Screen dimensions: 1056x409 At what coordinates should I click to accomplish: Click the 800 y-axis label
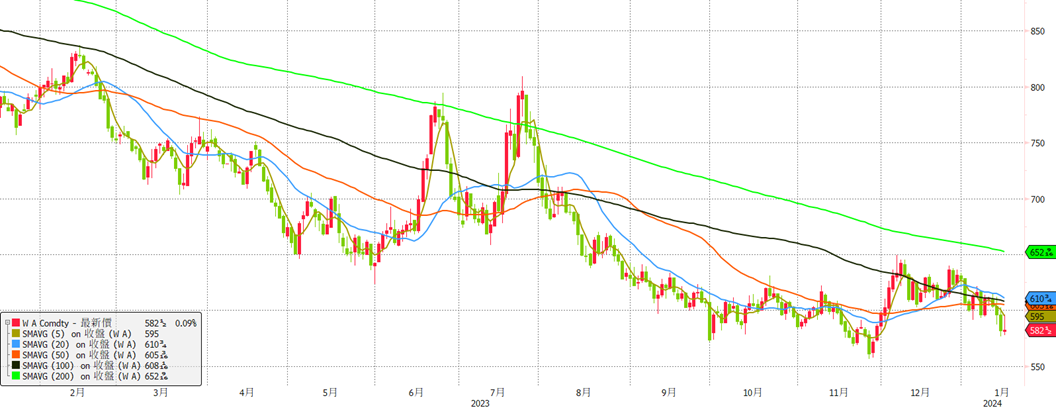click(x=1037, y=88)
